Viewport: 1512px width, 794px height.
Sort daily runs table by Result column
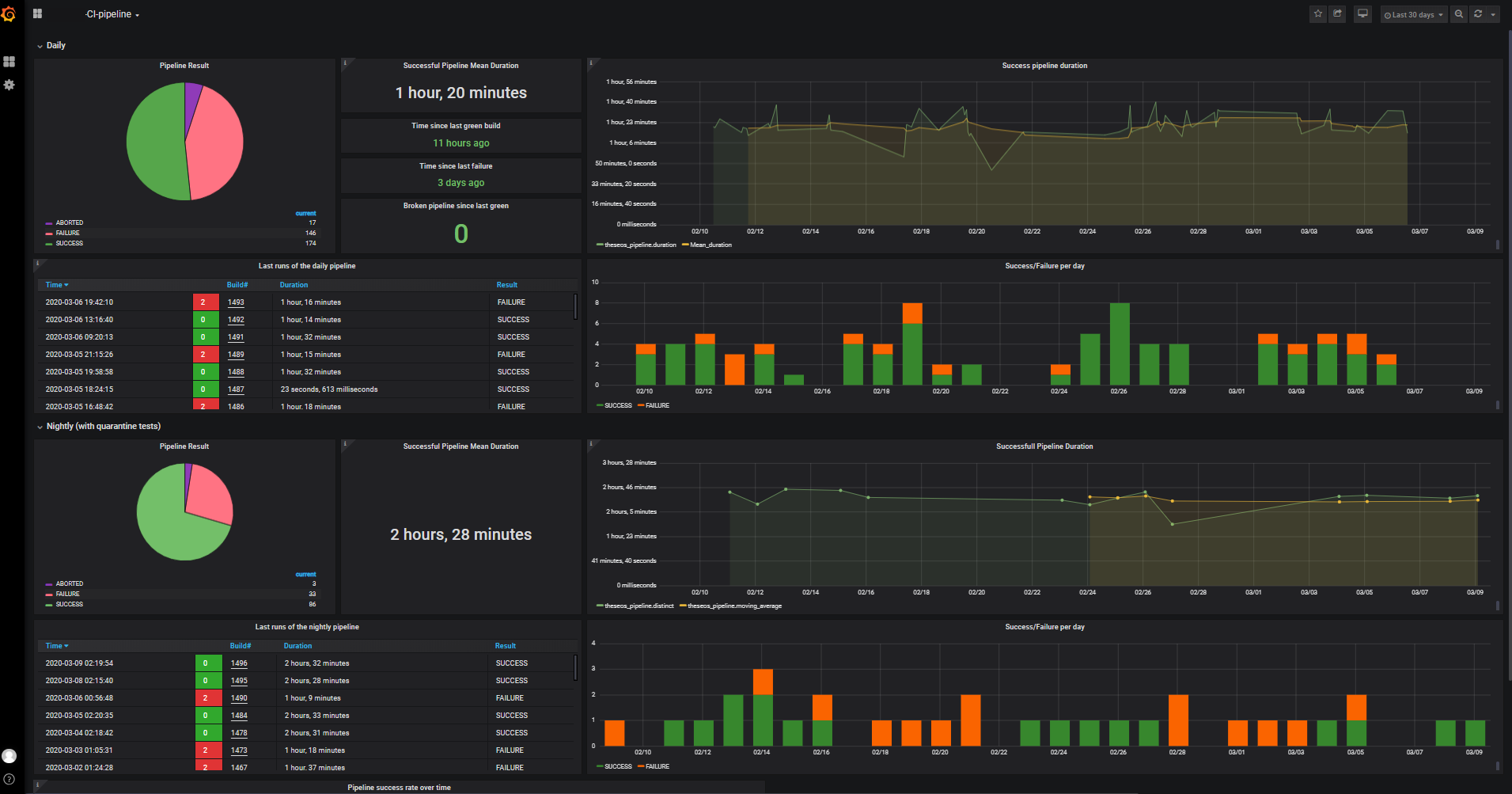[507, 285]
